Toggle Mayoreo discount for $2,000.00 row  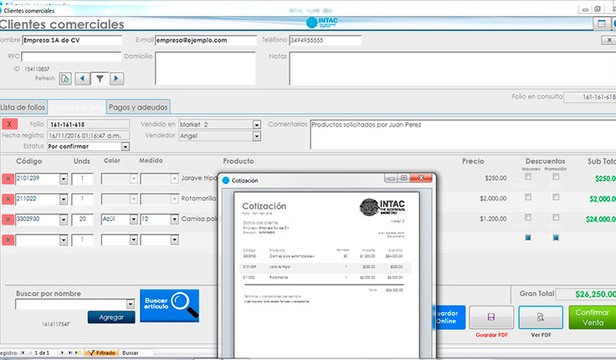tap(528, 197)
